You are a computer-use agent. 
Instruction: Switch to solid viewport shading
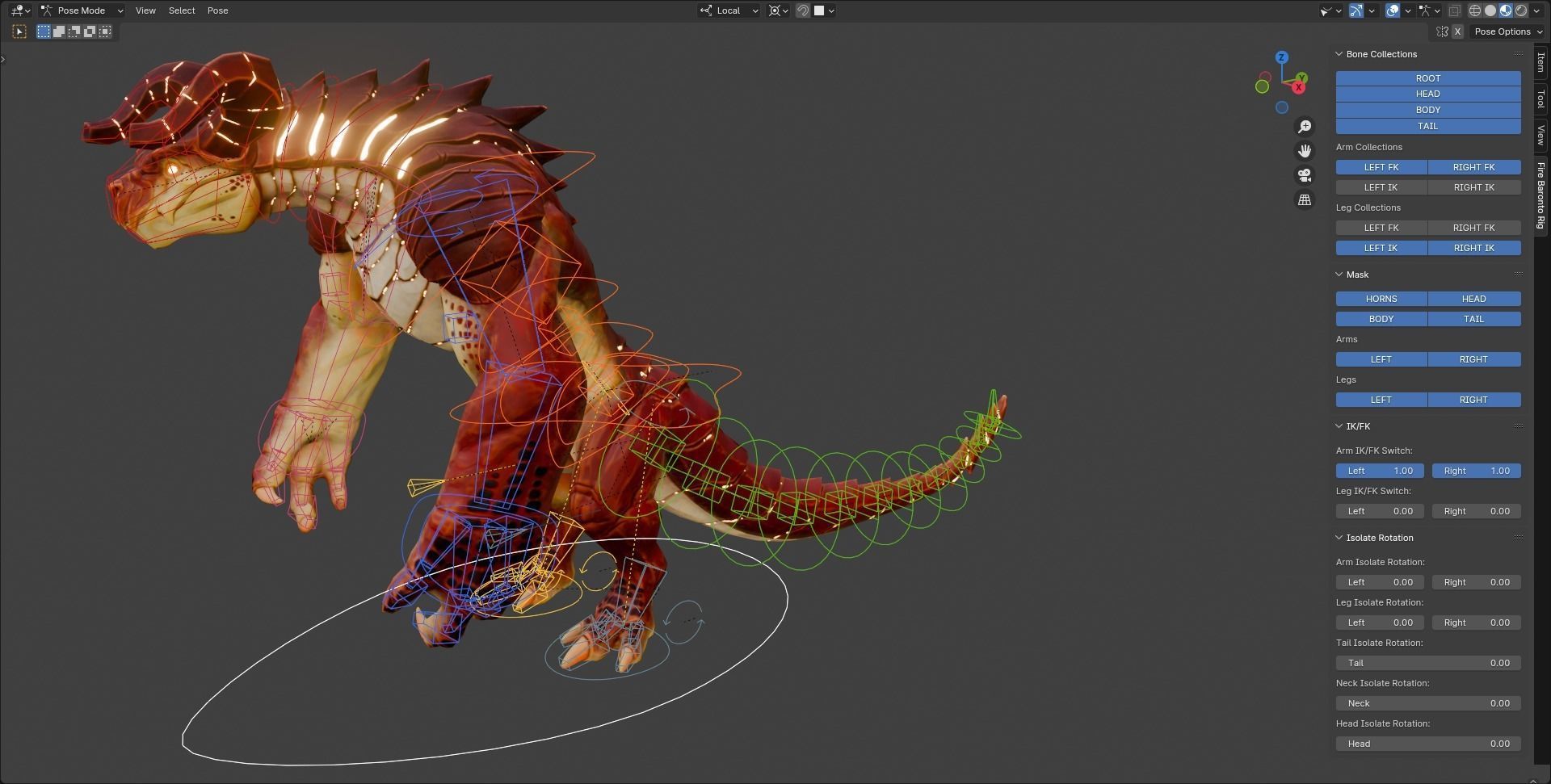click(x=1490, y=10)
